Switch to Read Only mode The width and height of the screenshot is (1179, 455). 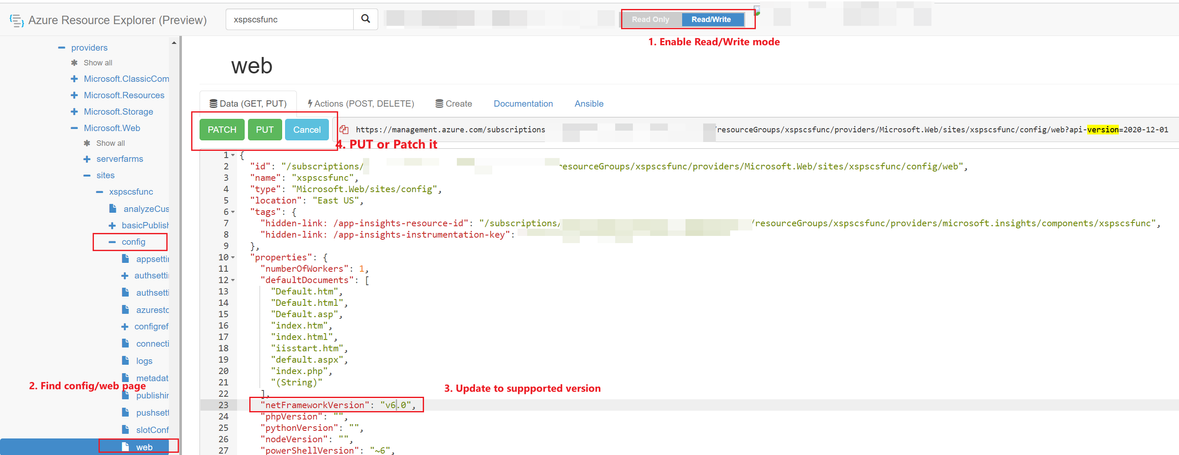[x=651, y=20]
